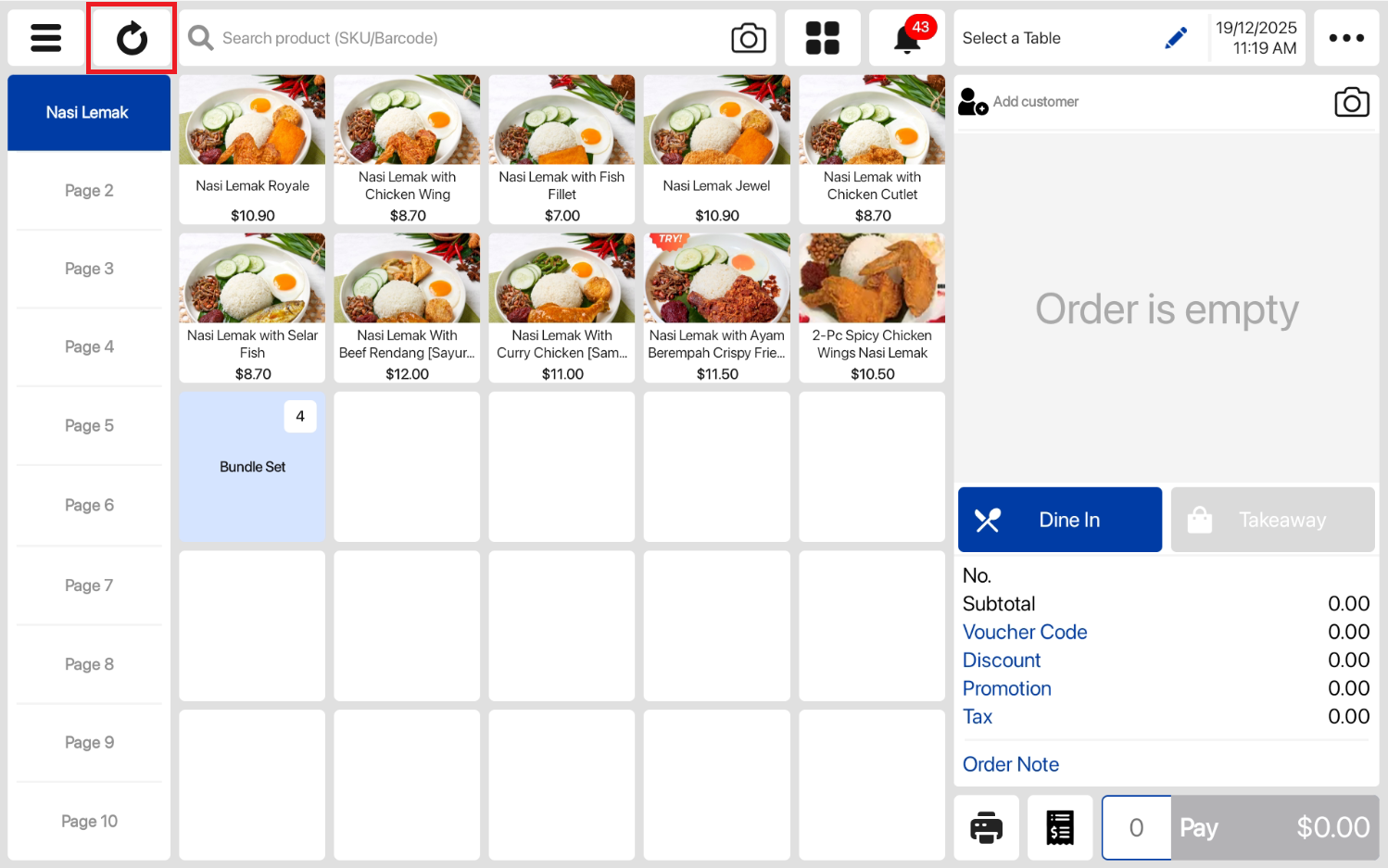This screenshot has width=1388, height=868.
Task: Click the refresh/reload icon
Action: click(132, 39)
